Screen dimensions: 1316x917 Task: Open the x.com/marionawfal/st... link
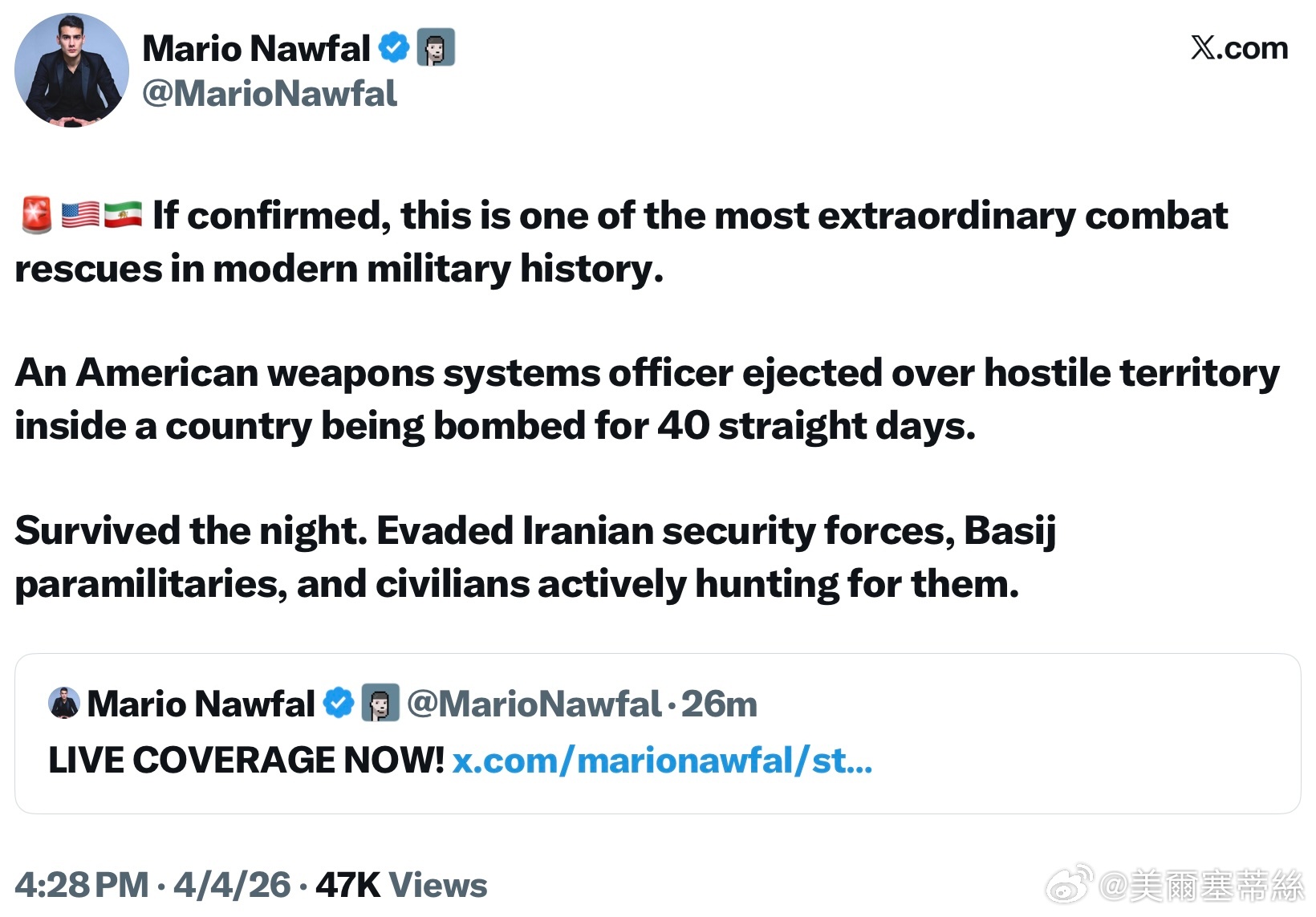coord(662,761)
